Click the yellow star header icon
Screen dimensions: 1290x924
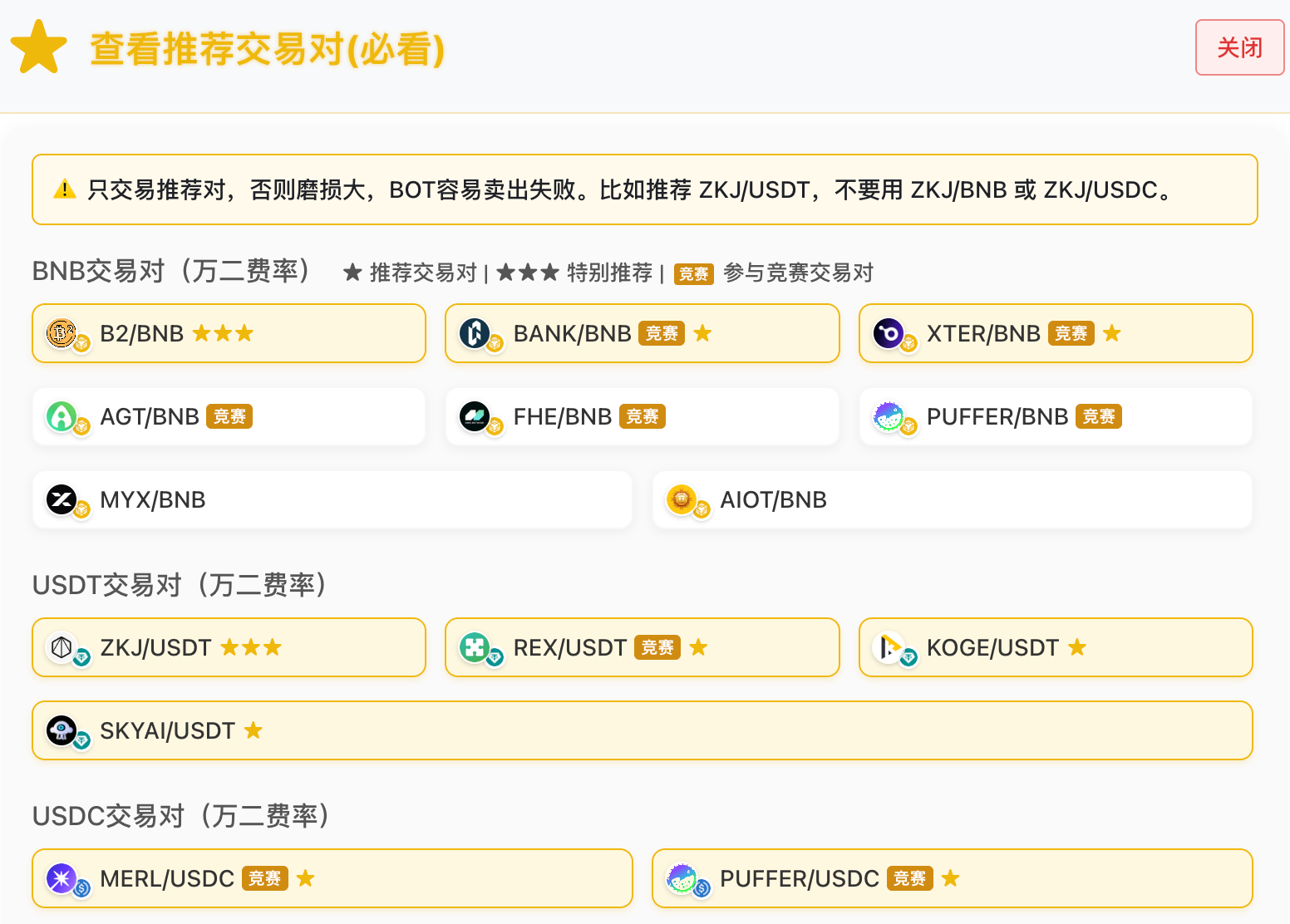tap(39, 48)
